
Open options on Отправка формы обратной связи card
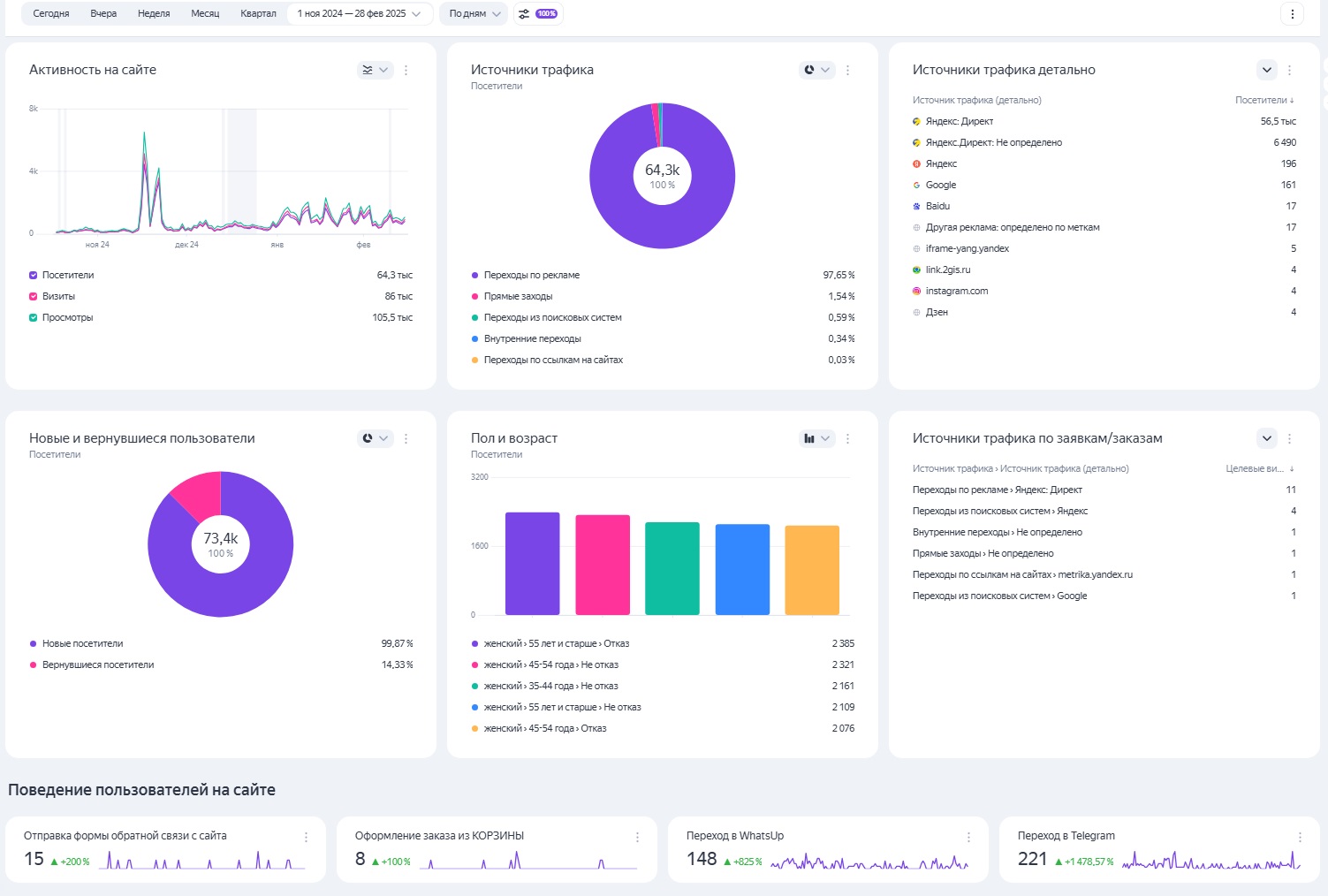click(306, 837)
